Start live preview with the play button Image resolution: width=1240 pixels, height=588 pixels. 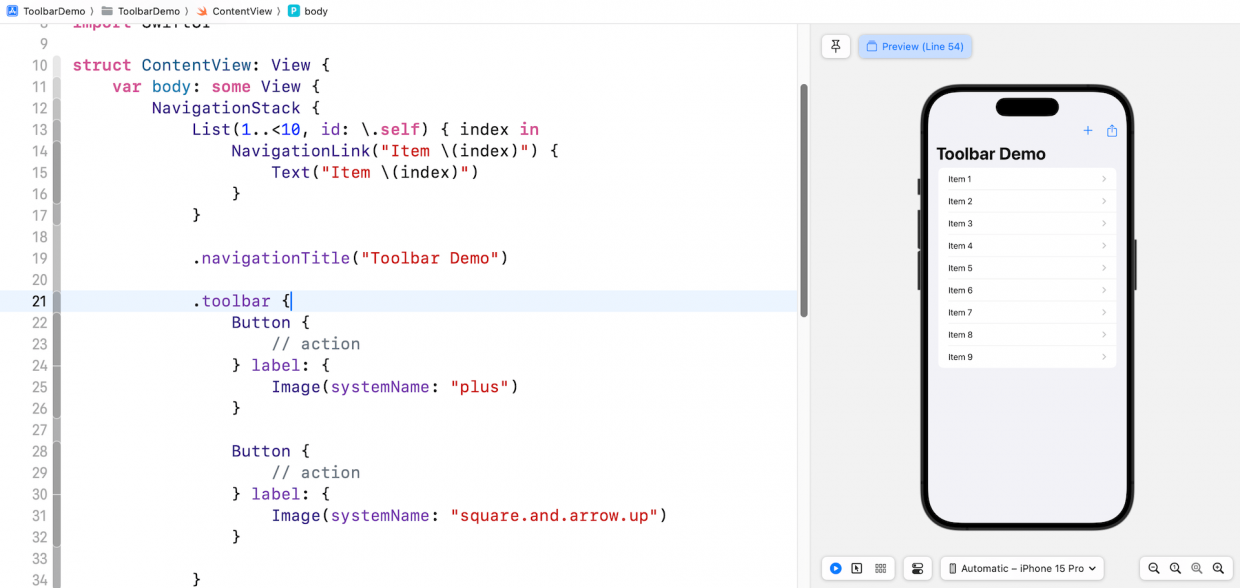click(x=835, y=568)
